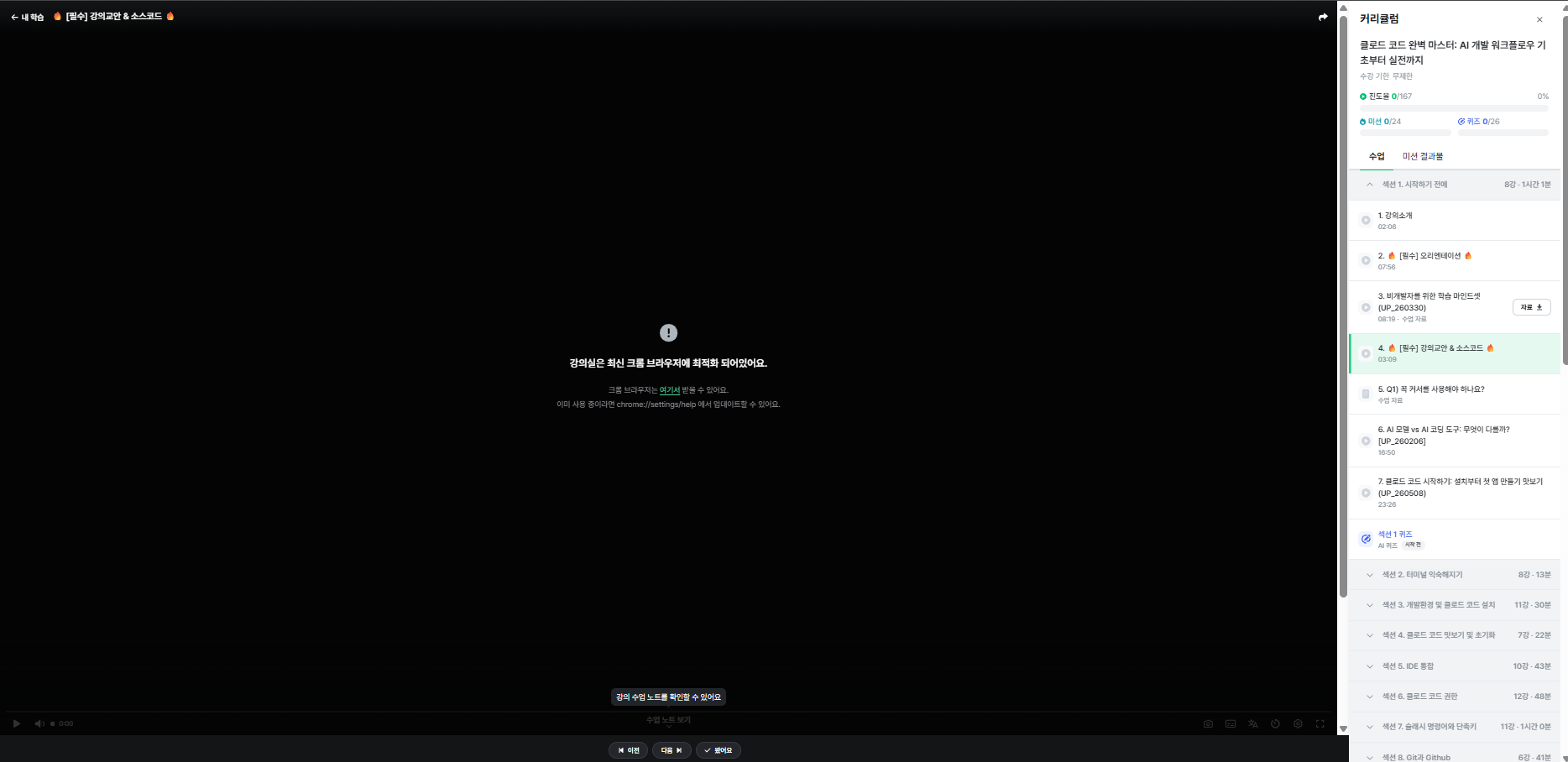Switch to the 미션 결과물 tab
Viewport: 1568px width, 762px height.
tap(1423, 156)
